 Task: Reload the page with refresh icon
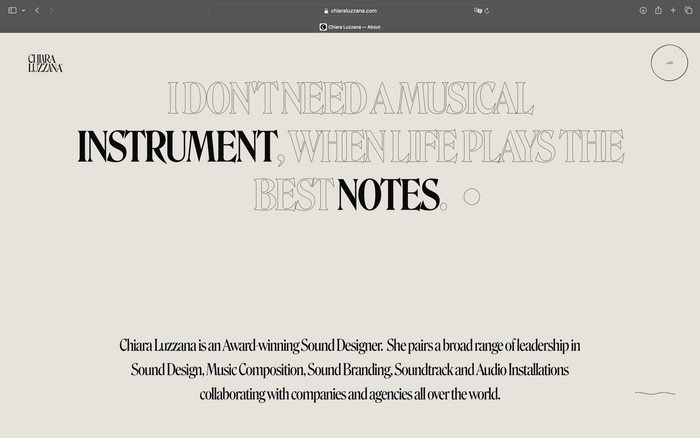(x=487, y=11)
